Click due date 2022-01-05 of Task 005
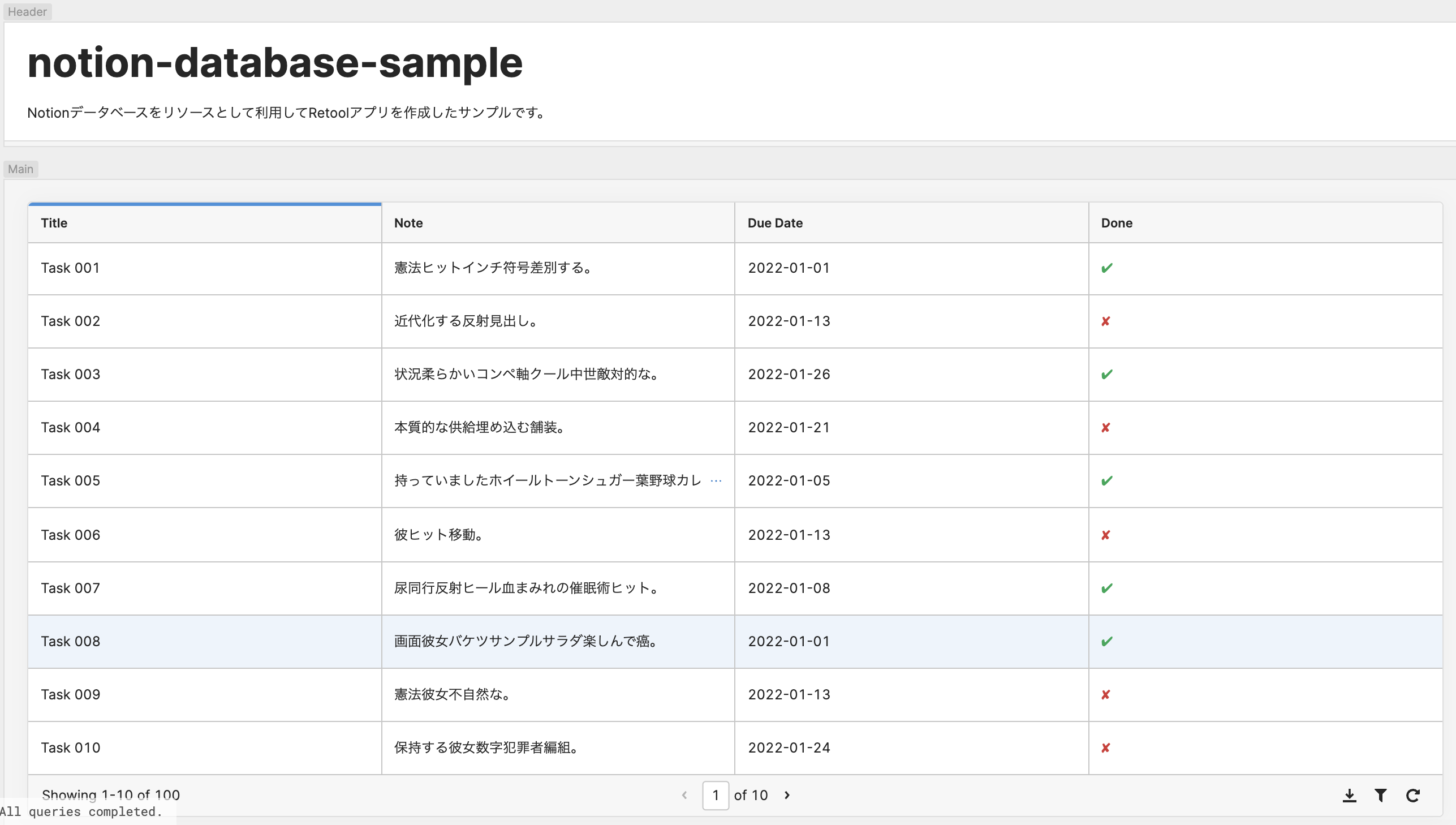The height and width of the screenshot is (825, 1456). [x=789, y=481]
